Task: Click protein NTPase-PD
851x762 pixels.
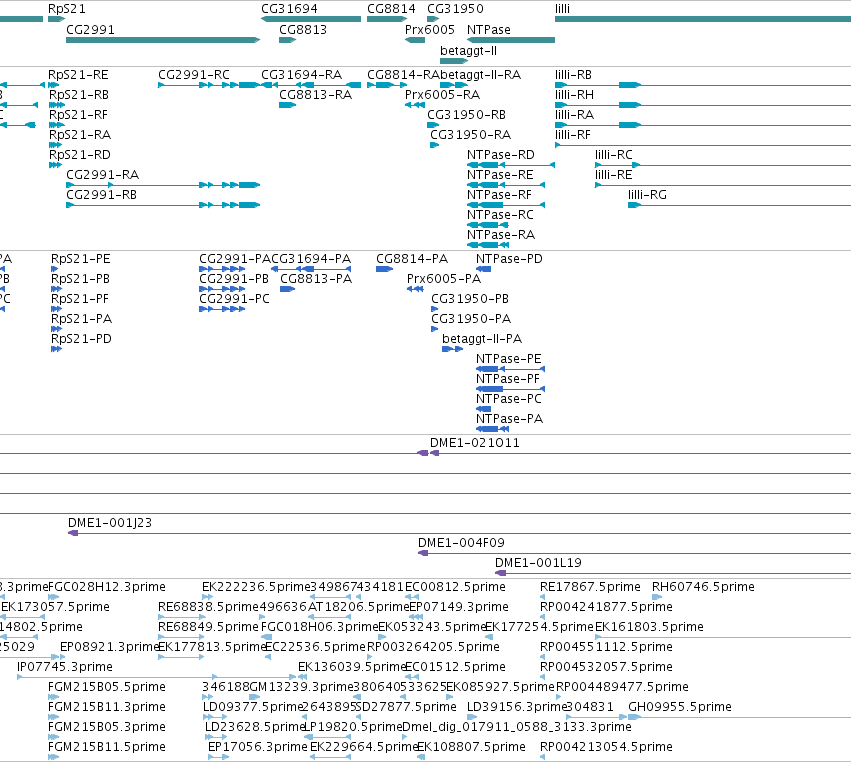Action: point(484,269)
